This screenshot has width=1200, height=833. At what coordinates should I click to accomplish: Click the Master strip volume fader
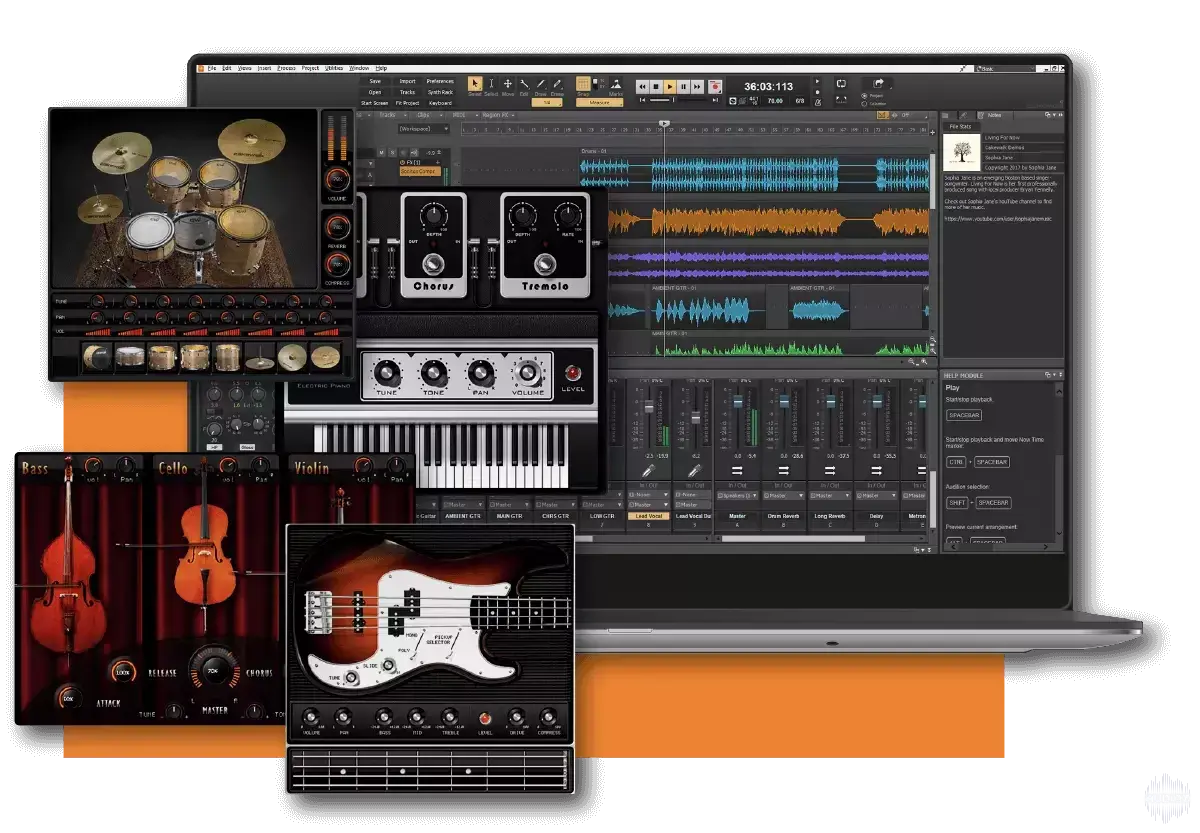tap(738, 402)
